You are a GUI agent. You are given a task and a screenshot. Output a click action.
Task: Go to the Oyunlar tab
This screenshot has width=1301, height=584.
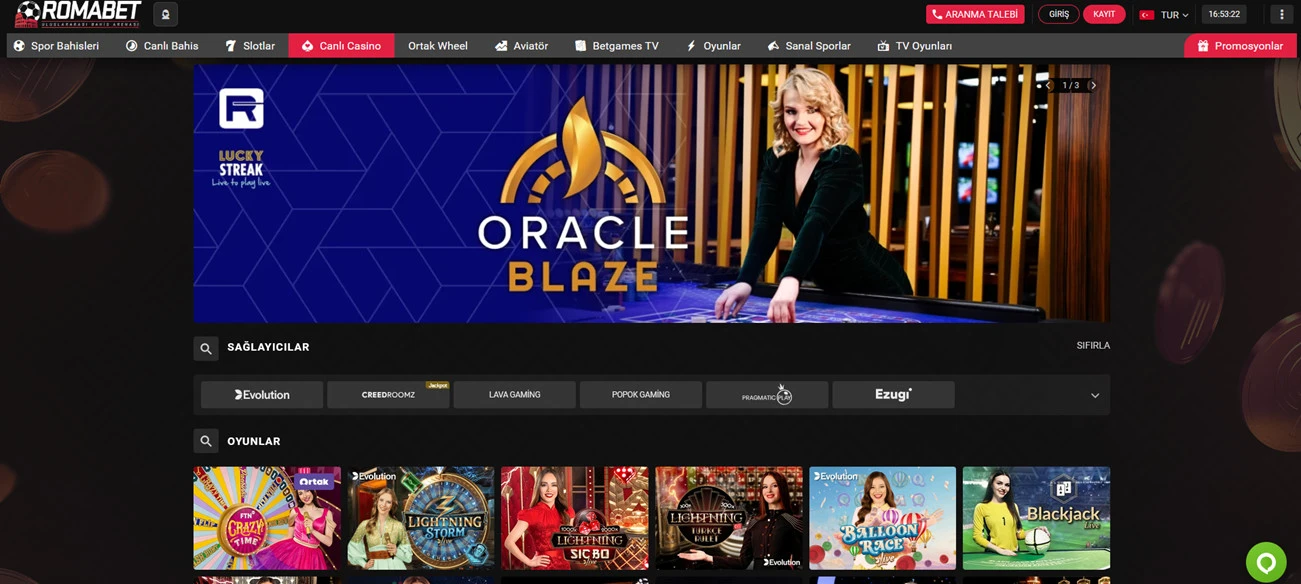tap(713, 46)
